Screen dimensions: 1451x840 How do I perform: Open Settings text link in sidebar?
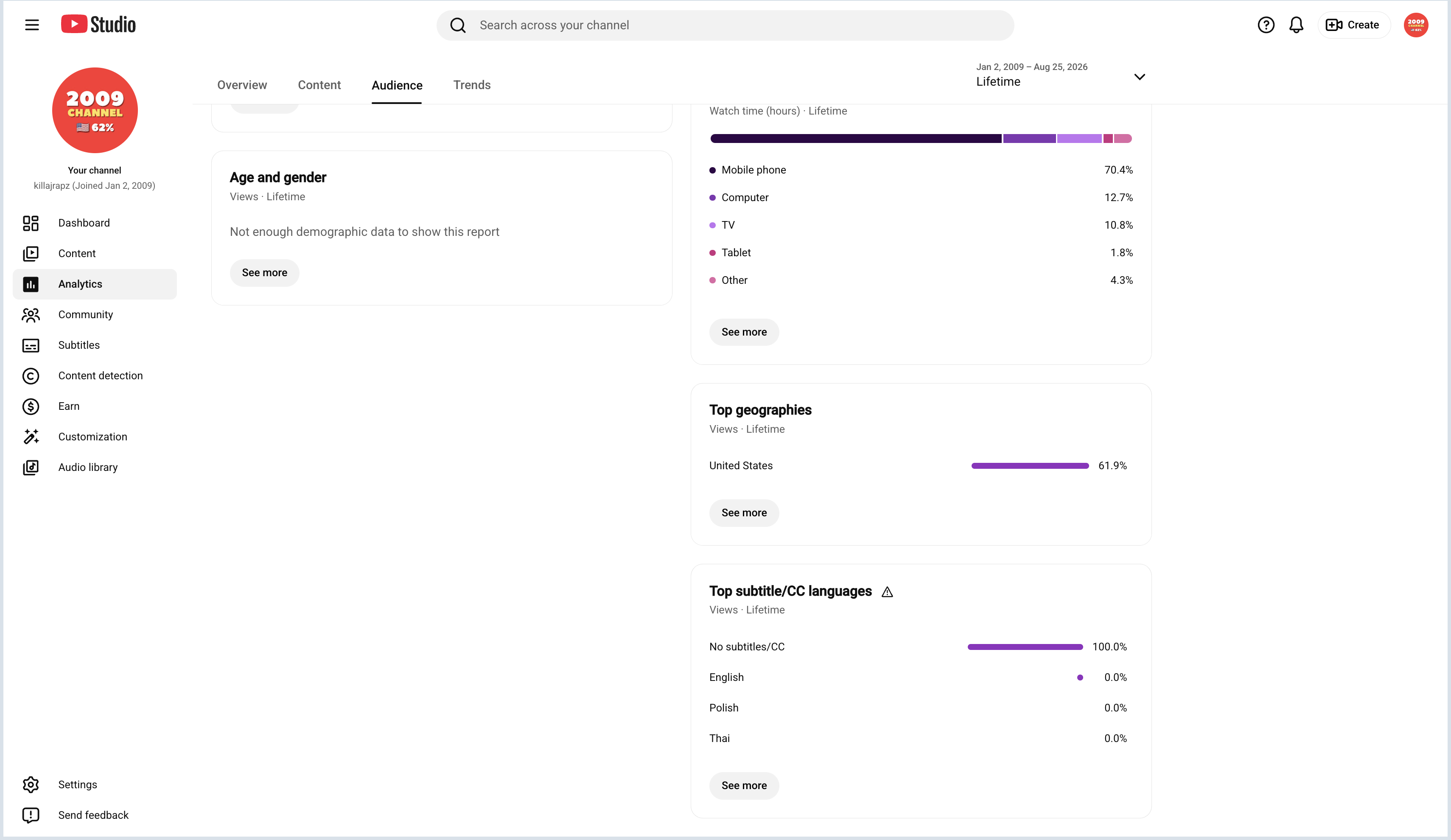coord(78,784)
